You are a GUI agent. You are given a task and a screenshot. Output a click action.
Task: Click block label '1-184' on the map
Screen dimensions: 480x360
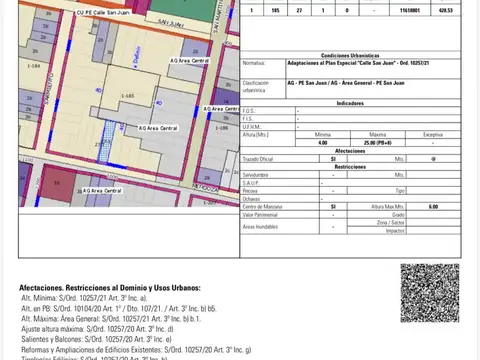34,66
